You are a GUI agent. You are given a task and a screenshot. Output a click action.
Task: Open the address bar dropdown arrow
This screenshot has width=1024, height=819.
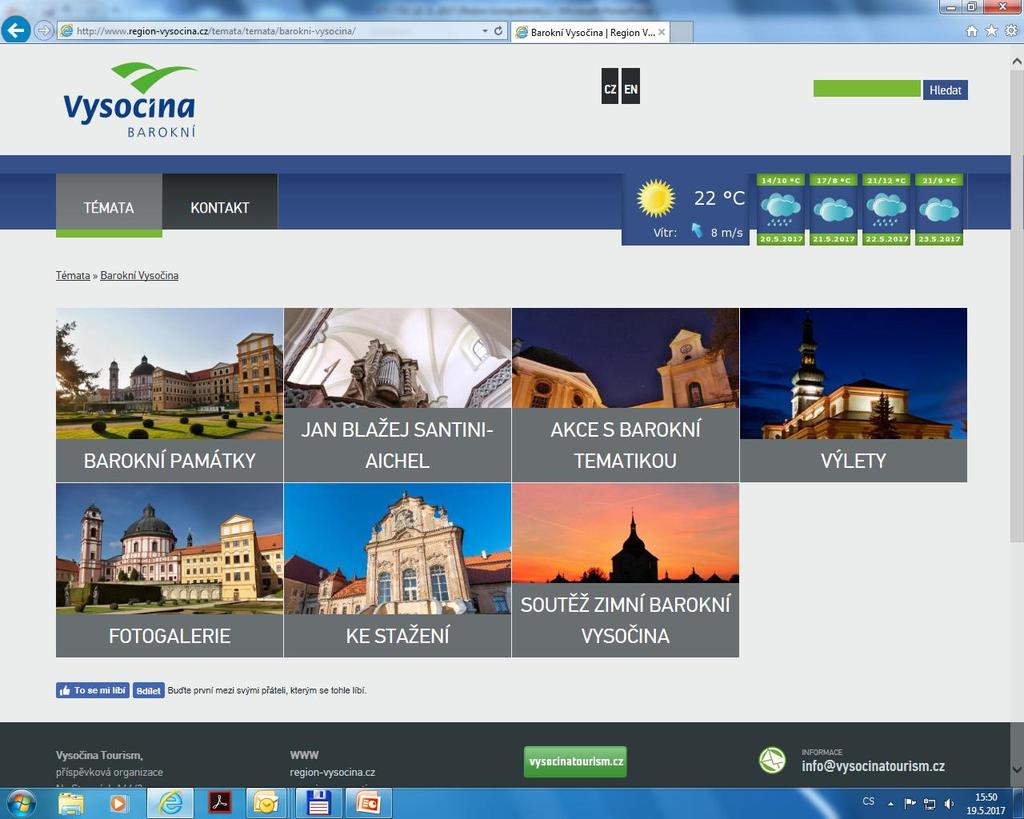click(x=485, y=31)
